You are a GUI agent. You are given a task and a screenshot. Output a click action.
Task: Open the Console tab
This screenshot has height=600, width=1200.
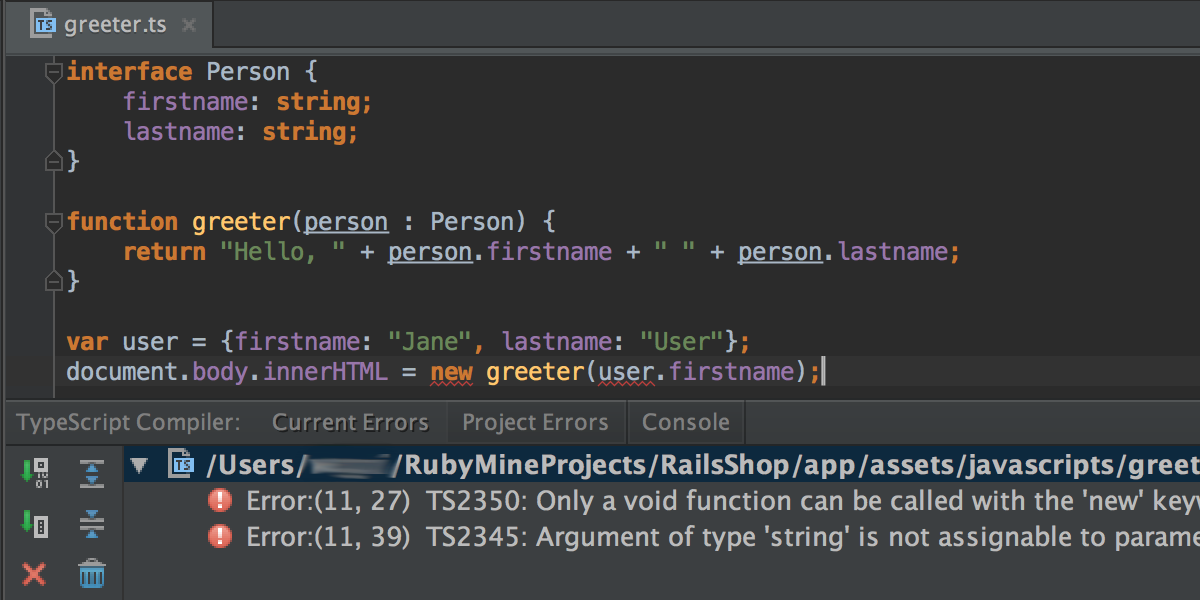coord(686,422)
